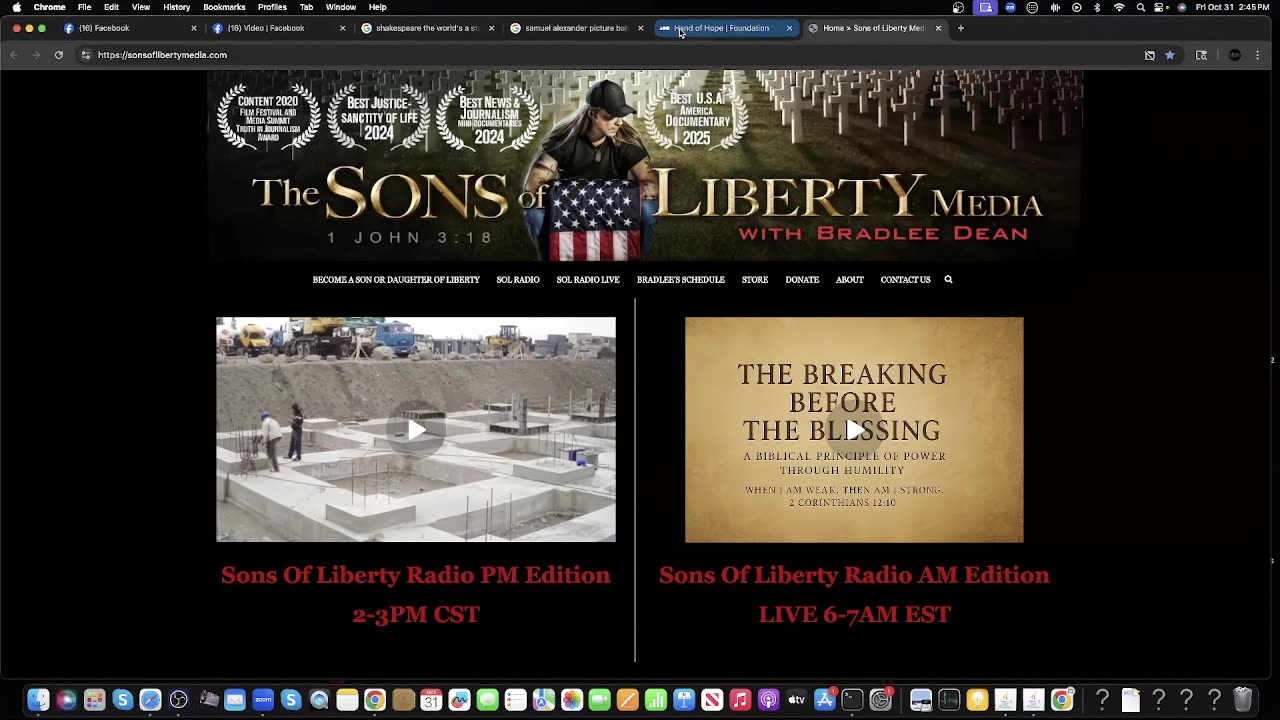Screen dimensions: 1280x720
Task: Open the About nav link
Action: [x=849, y=280]
